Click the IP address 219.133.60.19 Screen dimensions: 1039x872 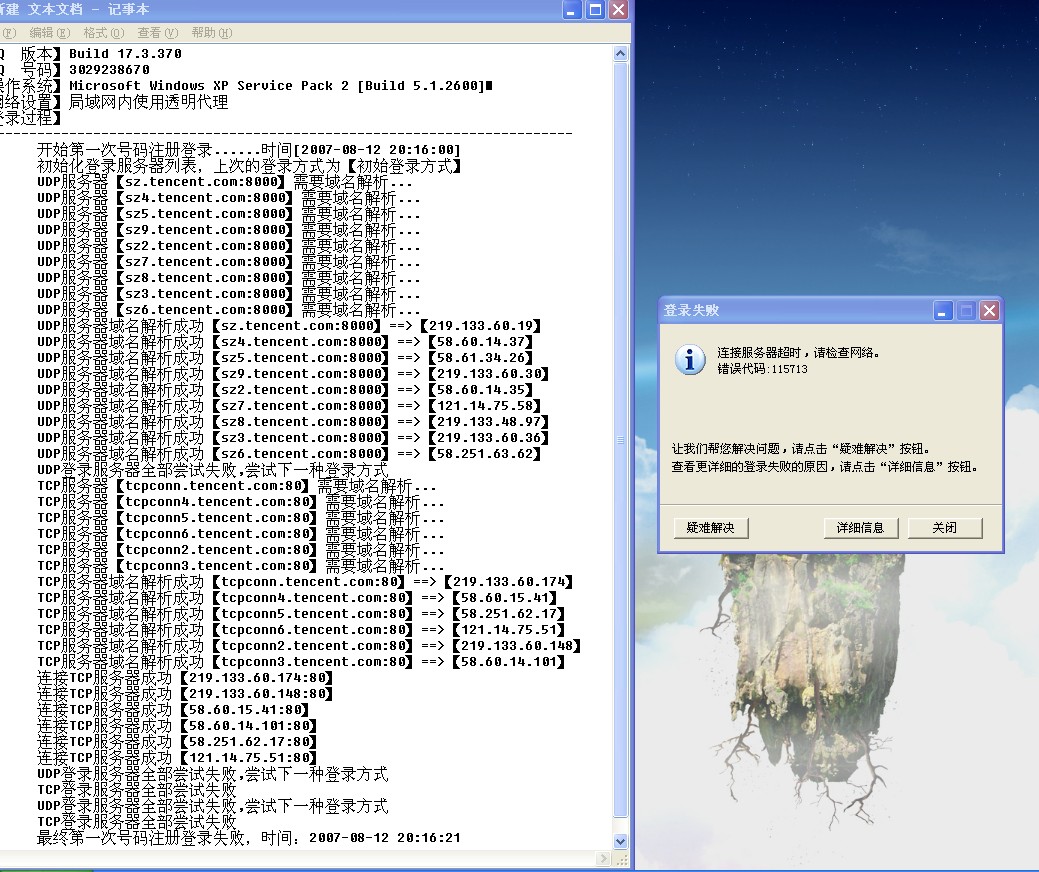point(481,325)
